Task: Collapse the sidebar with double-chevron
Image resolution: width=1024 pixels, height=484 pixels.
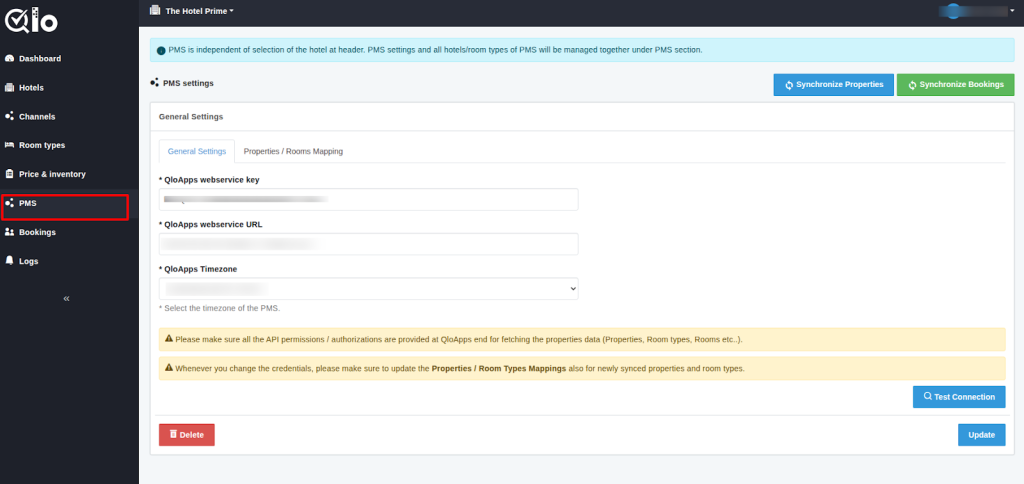Action: pyautogui.click(x=67, y=298)
